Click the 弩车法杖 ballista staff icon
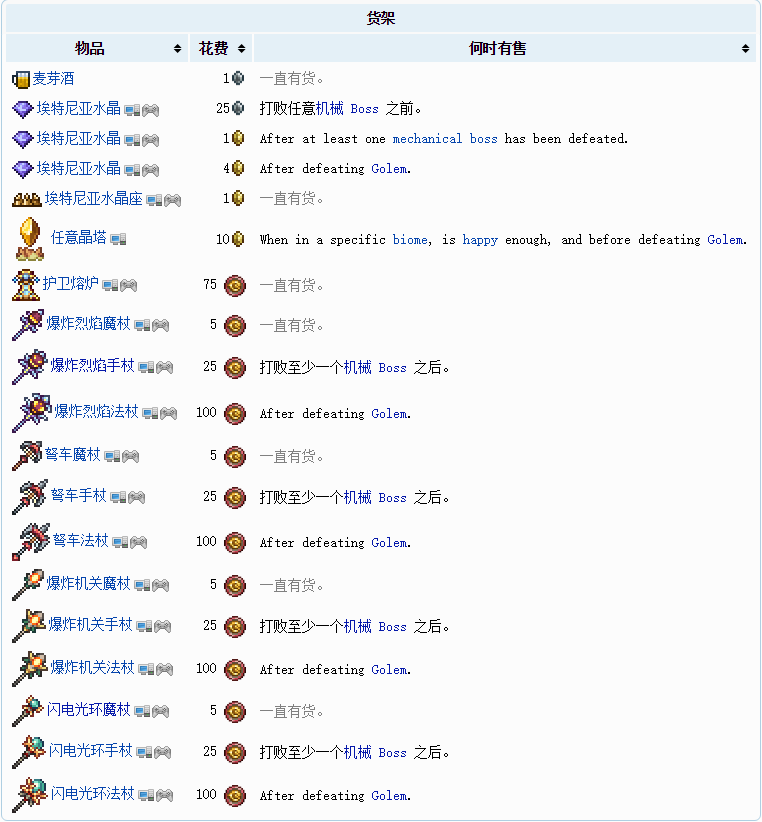 [x=31, y=542]
